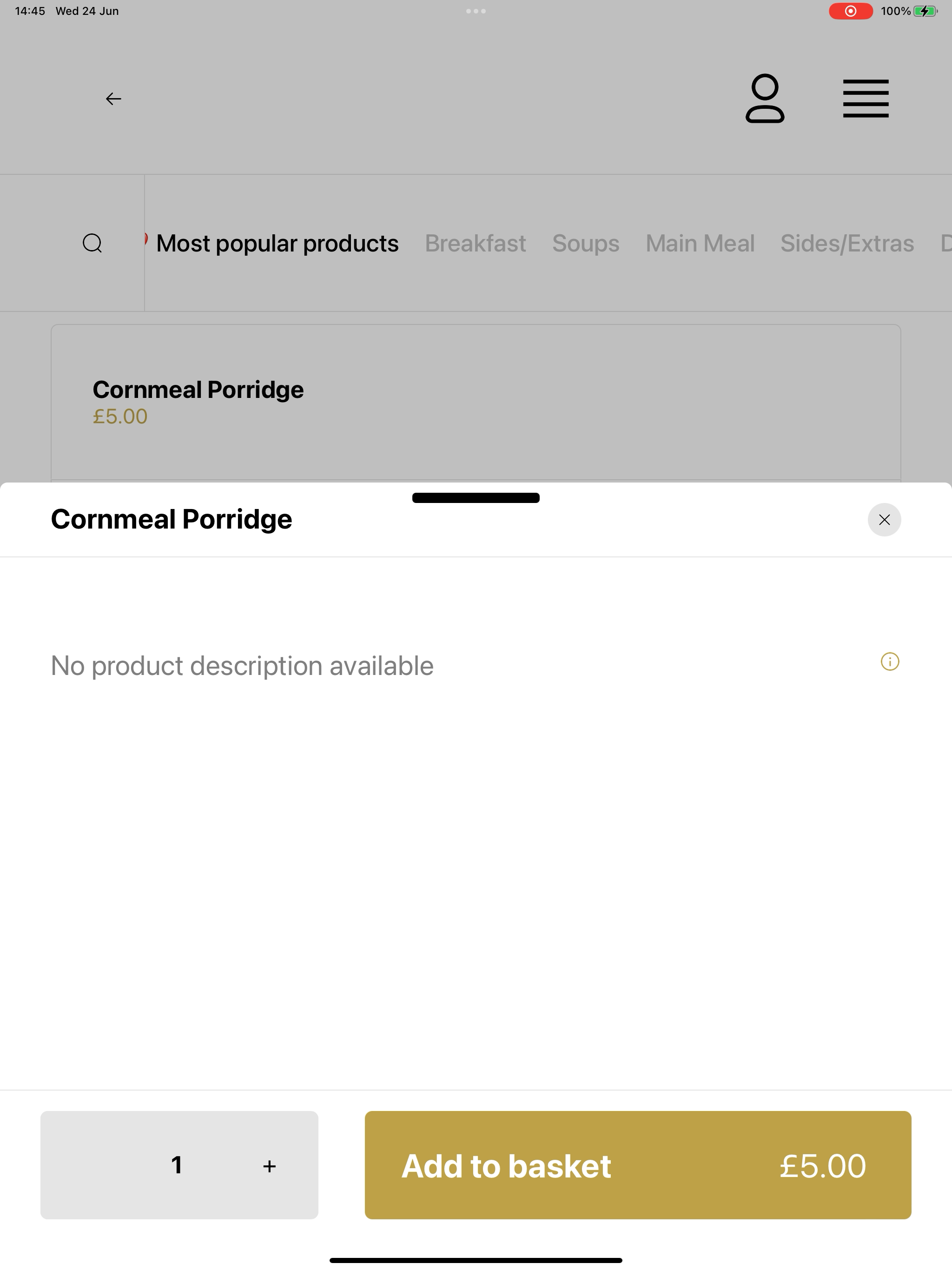Viewport: 952px width, 1270px height.
Task: Open the hamburger menu icon
Action: (x=865, y=99)
